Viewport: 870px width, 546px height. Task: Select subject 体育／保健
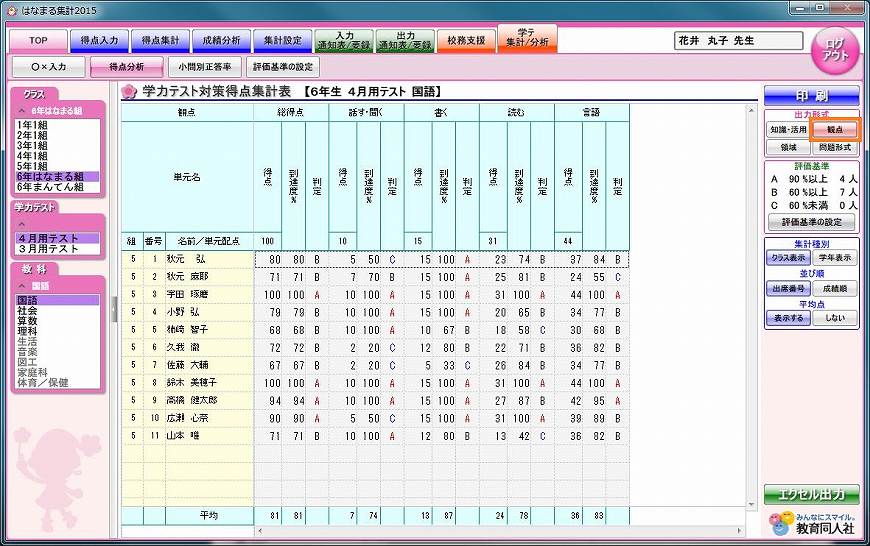coord(58,383)
